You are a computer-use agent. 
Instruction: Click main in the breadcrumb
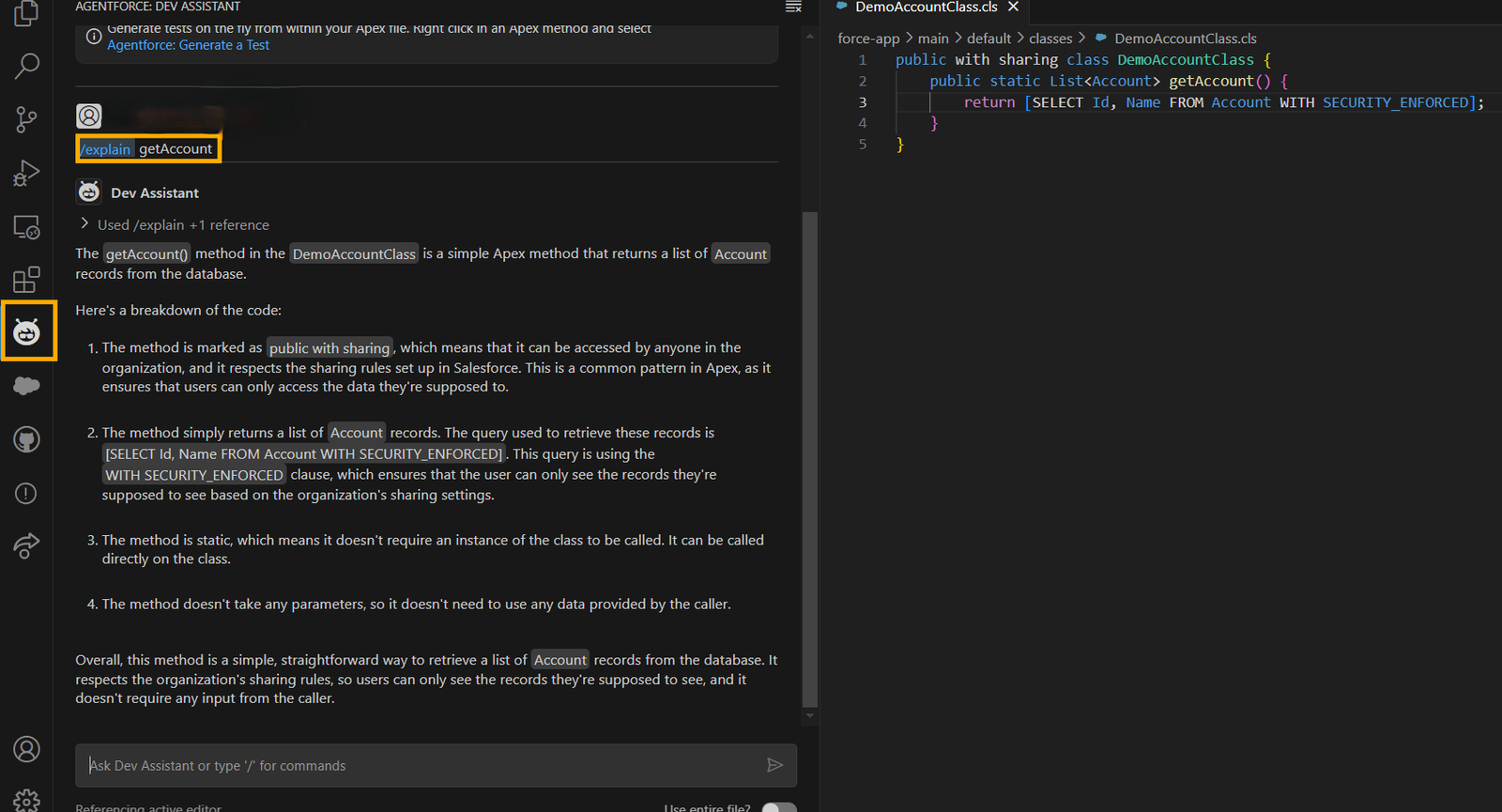point(933,38)
